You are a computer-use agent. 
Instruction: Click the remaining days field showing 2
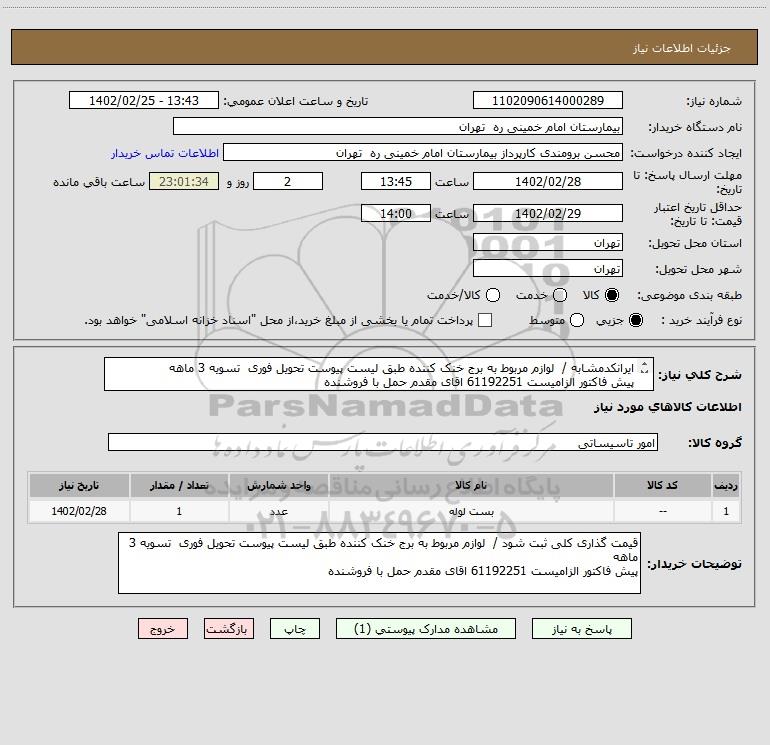tap(288, 181)
